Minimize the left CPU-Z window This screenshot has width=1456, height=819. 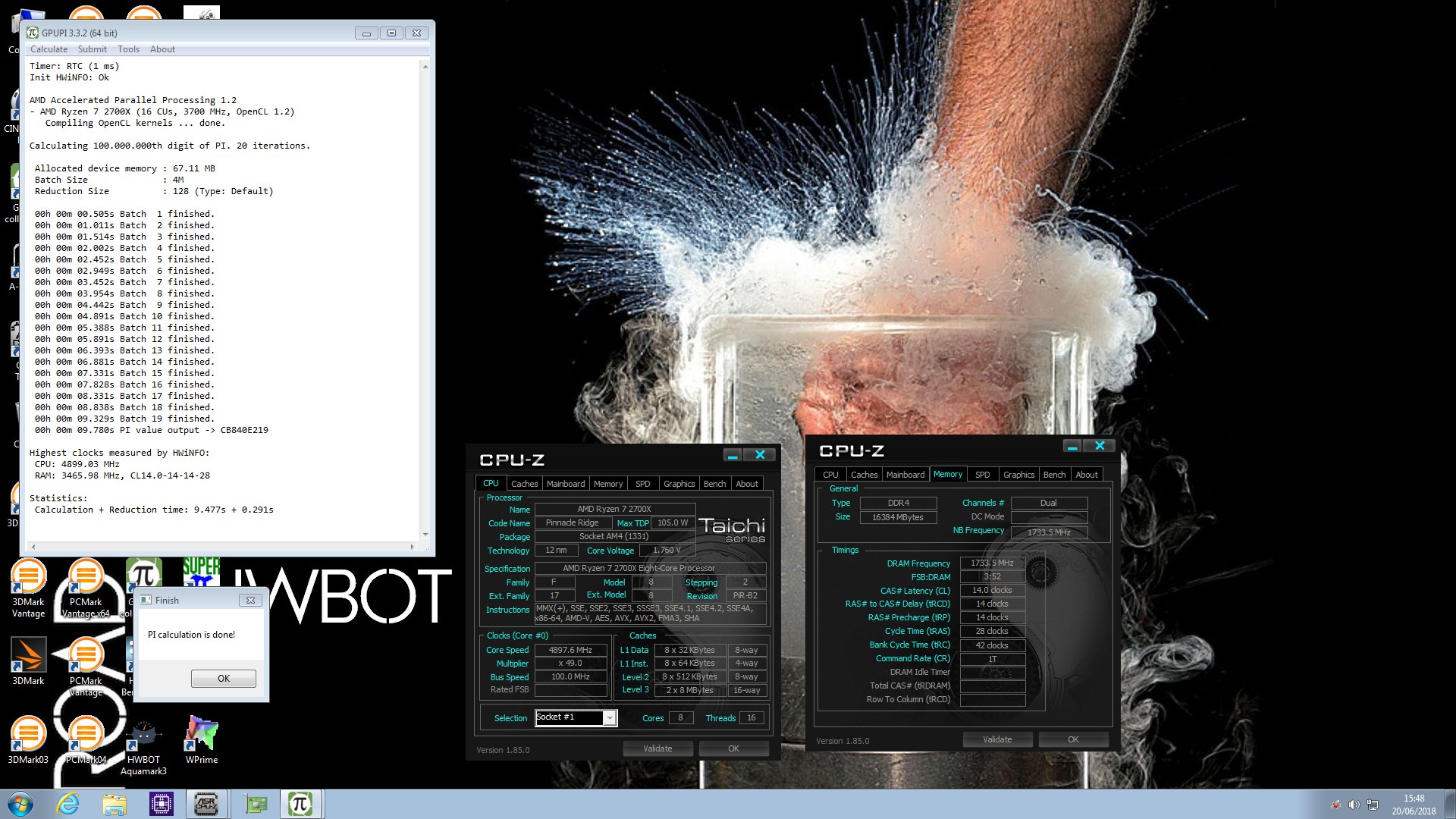(x=732, y=455)
